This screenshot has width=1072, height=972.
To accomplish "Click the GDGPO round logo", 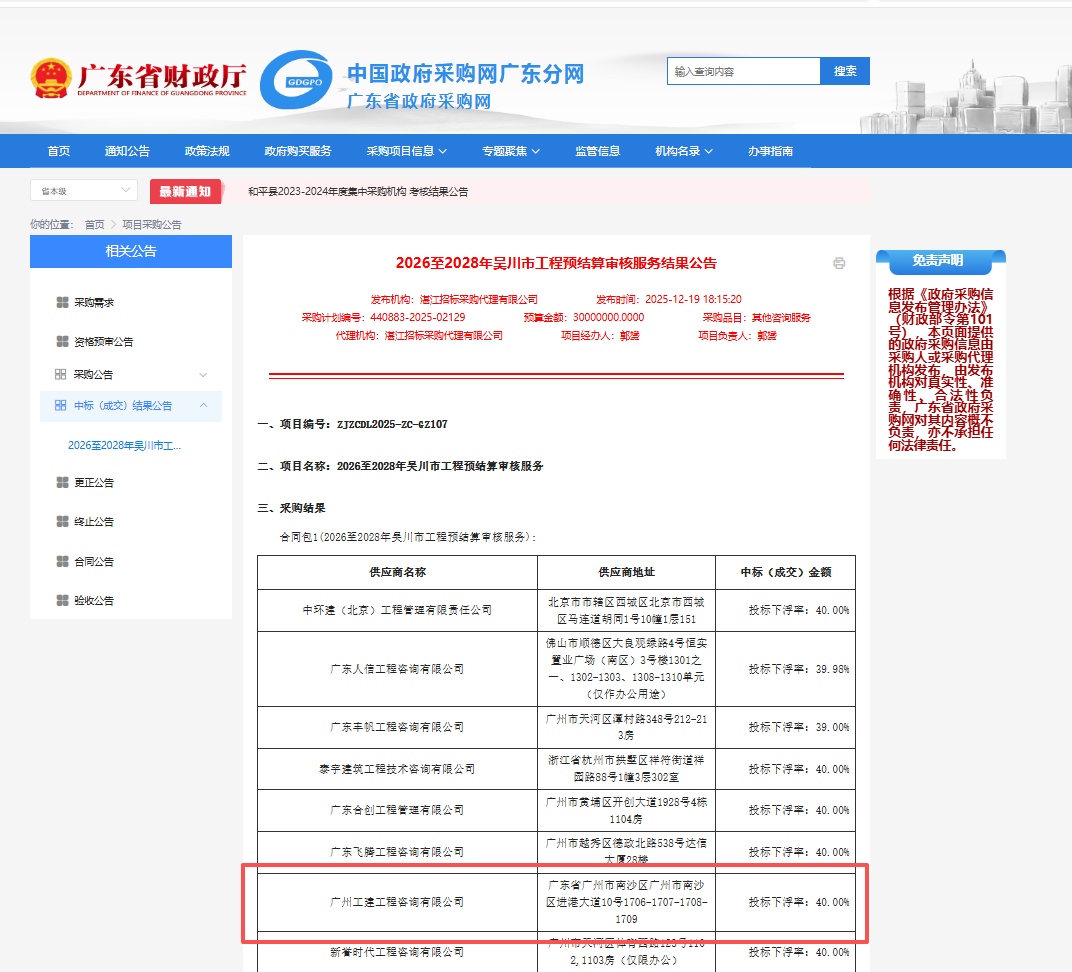I will coord(295,80).
